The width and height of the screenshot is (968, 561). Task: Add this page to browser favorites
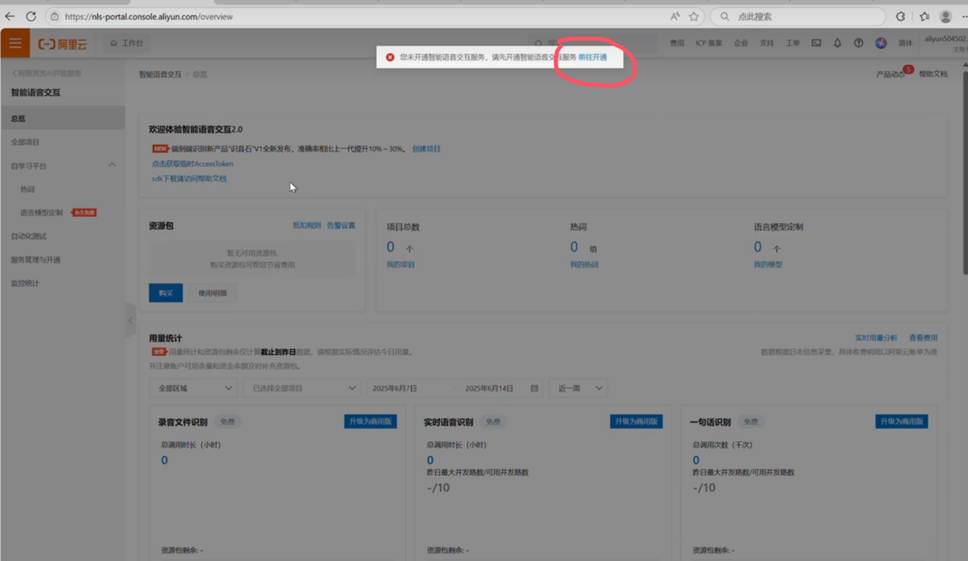click(x=693, y=16)
